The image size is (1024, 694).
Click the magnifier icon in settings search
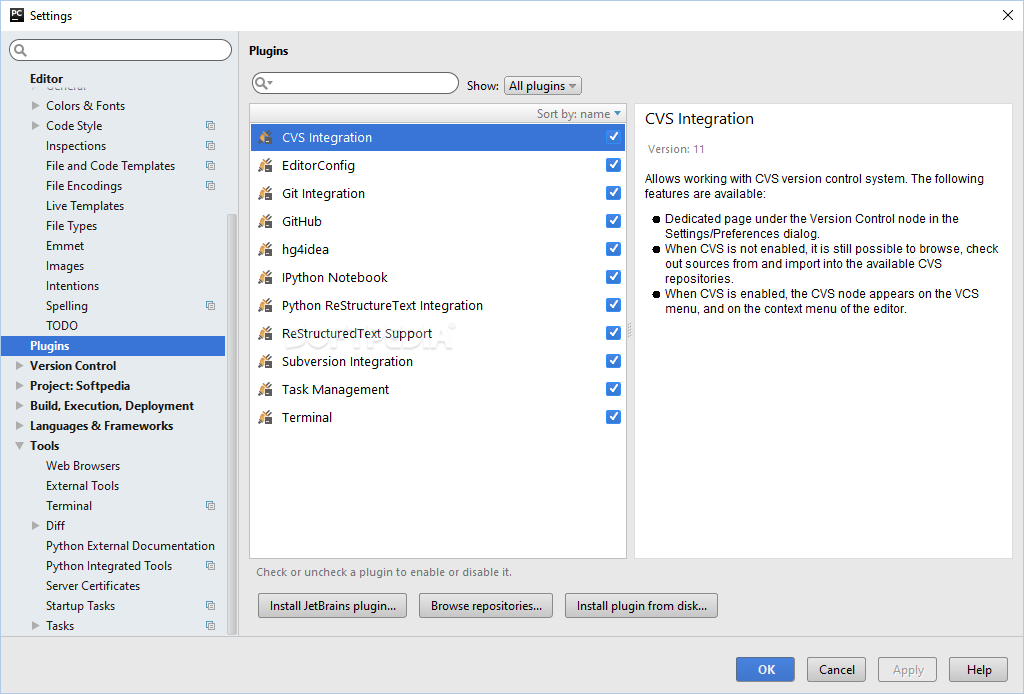20,50
